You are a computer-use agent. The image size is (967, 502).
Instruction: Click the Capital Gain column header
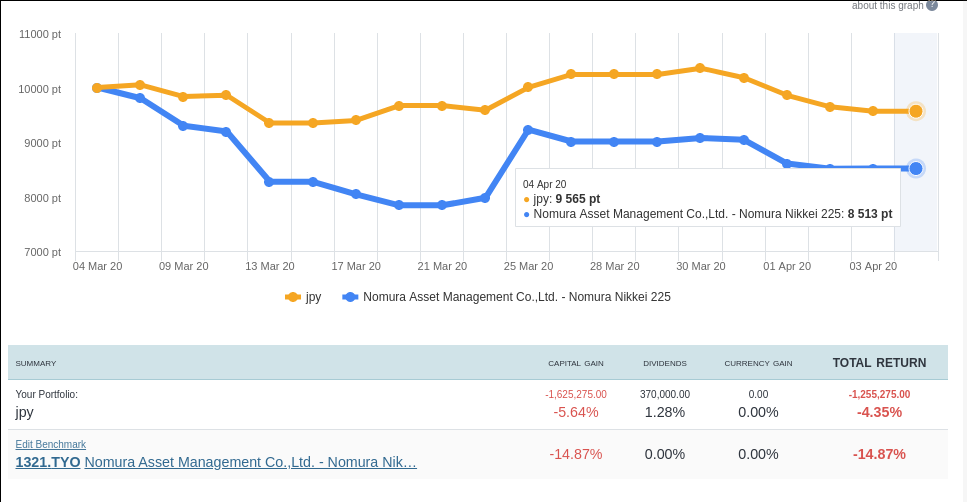[x=576, y=363]
